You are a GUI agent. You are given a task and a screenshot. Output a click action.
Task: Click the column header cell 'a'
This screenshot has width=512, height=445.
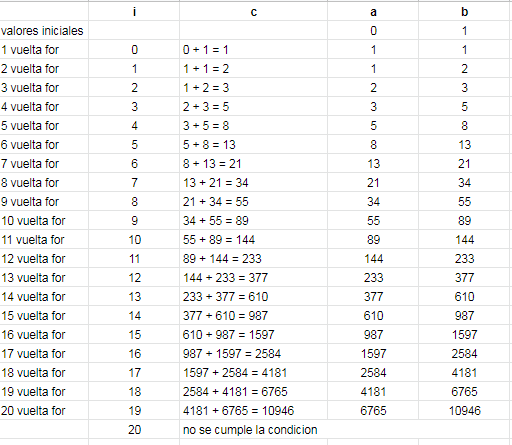pyautogui.click(x=373, y=11)
